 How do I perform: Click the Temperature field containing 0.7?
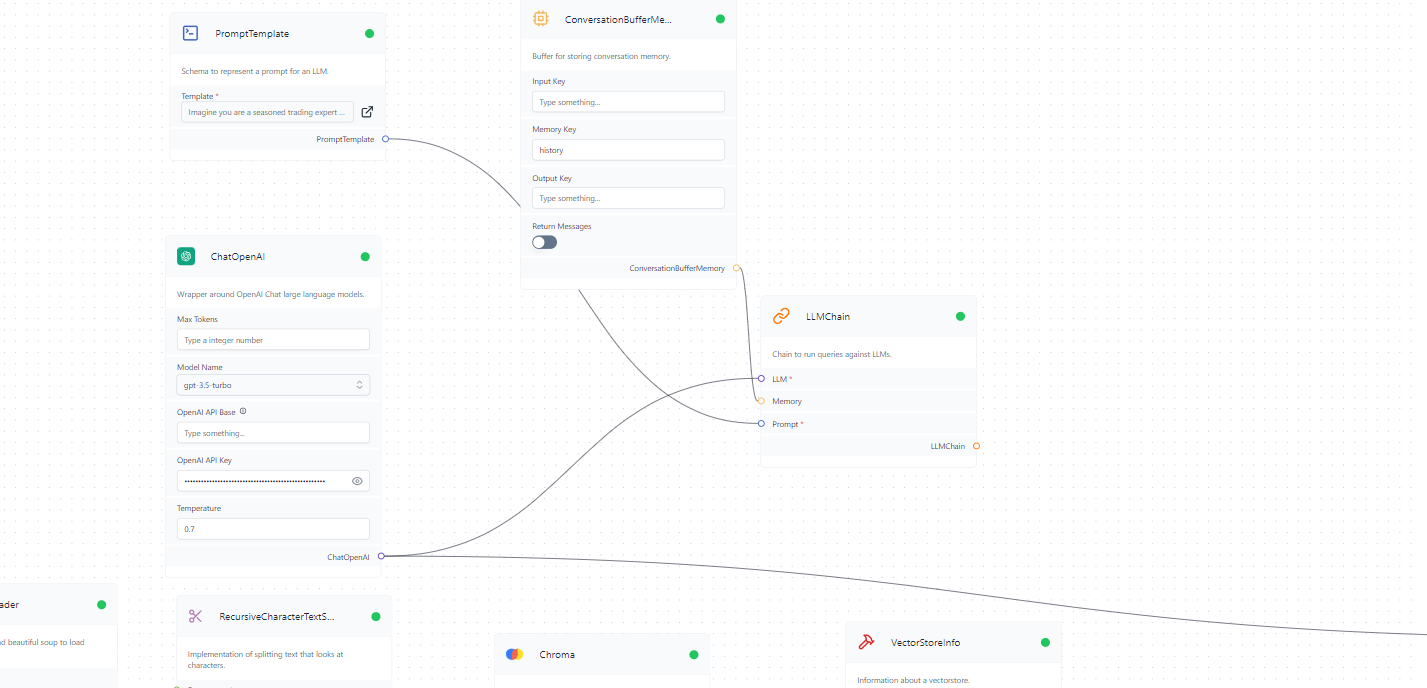pyautogui.click(x=273, y=528)
